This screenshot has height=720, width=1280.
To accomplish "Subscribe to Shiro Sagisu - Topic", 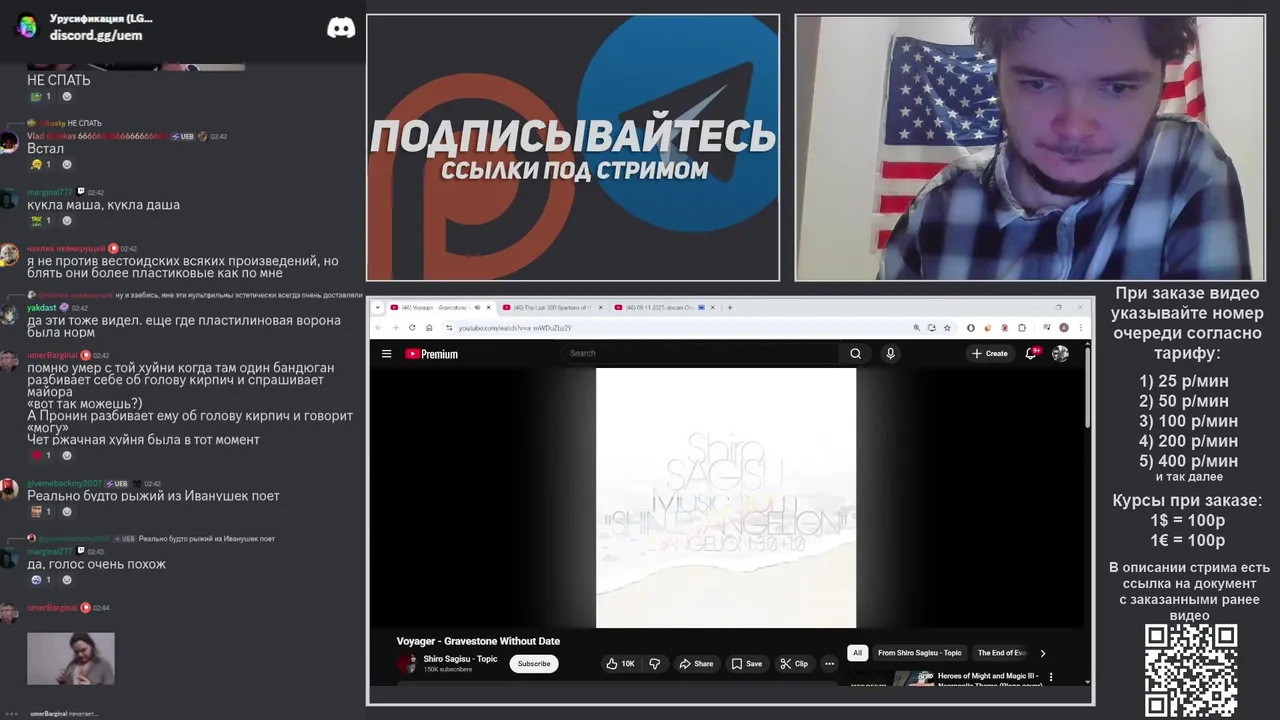I will click(534, 663).
